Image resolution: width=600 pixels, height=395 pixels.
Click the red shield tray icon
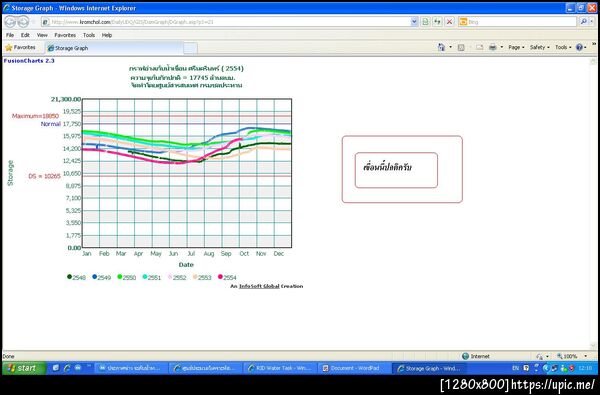click(x=571, y=368)
